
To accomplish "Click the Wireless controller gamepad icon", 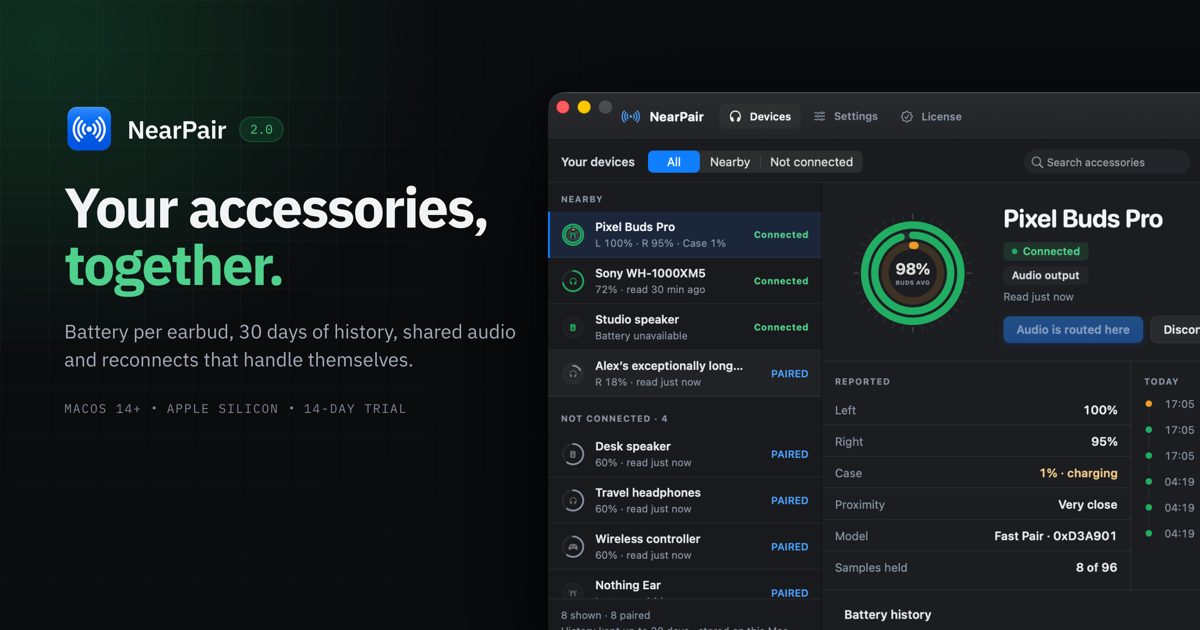I will [x=573, y=546].
